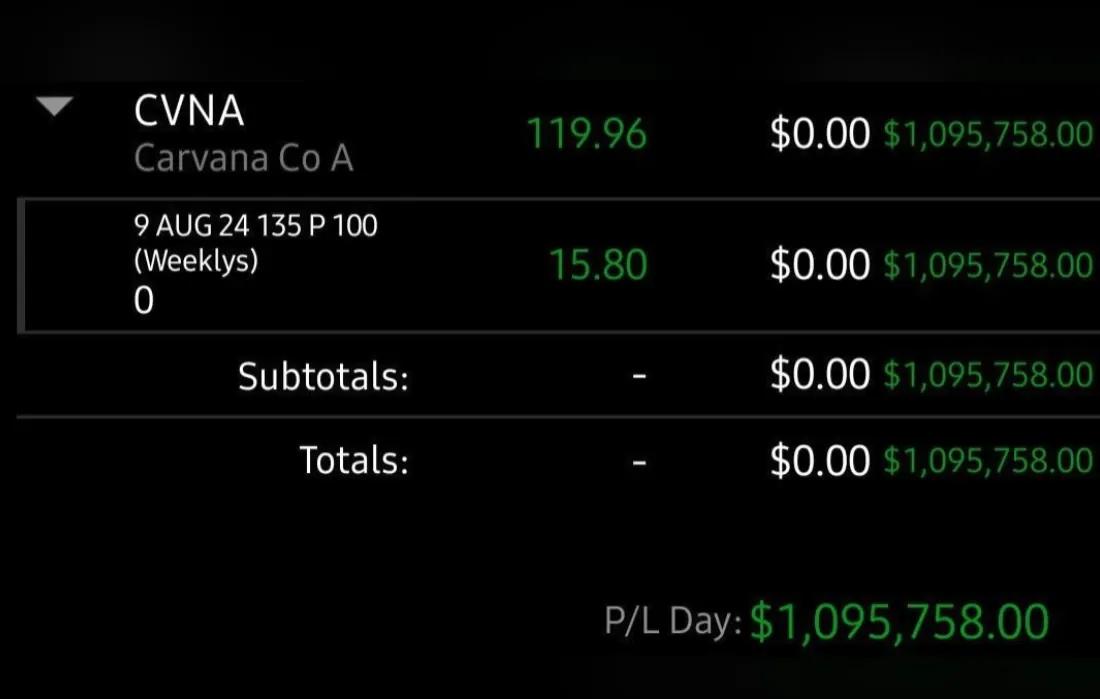Click CVNA row $0.00 value
The height and width of the screenshot is (699, 1100).
pyautogui.click(x=819, y=133)
